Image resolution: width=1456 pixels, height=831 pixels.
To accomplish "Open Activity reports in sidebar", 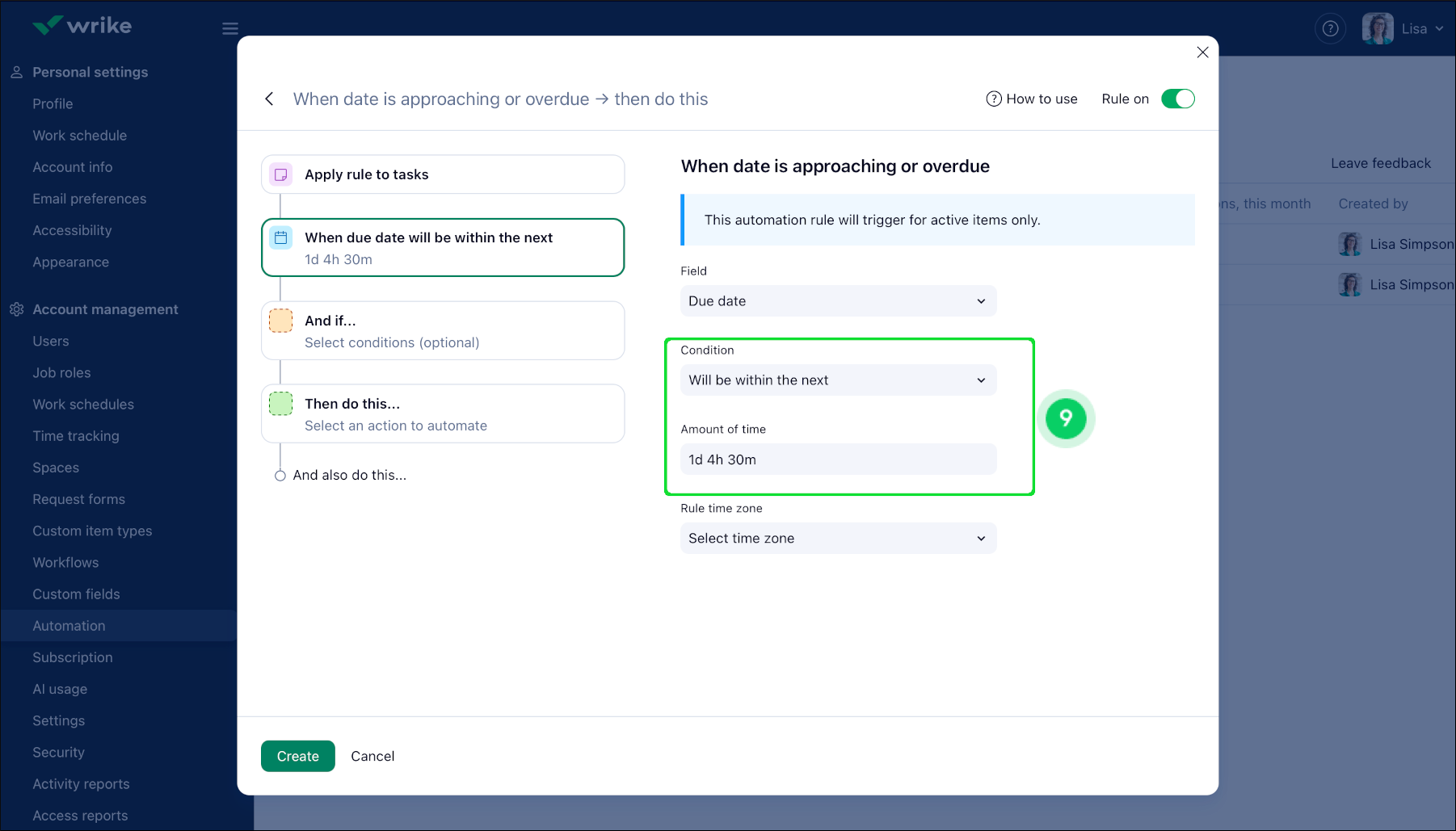I will point(81,784).
